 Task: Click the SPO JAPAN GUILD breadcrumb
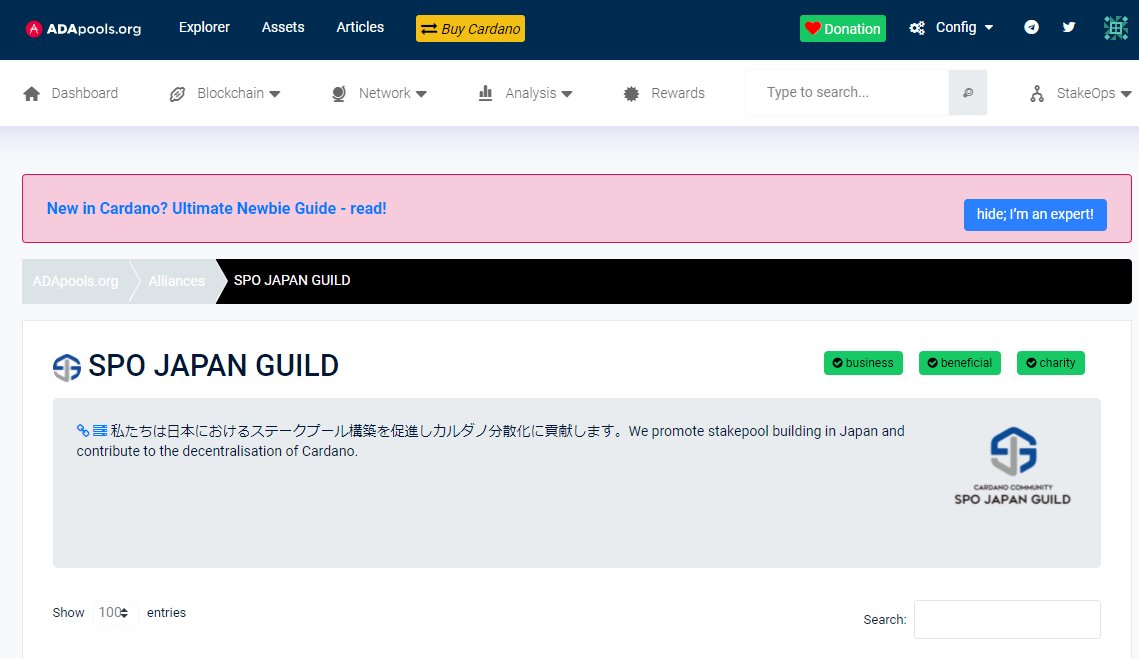(292, 280)
